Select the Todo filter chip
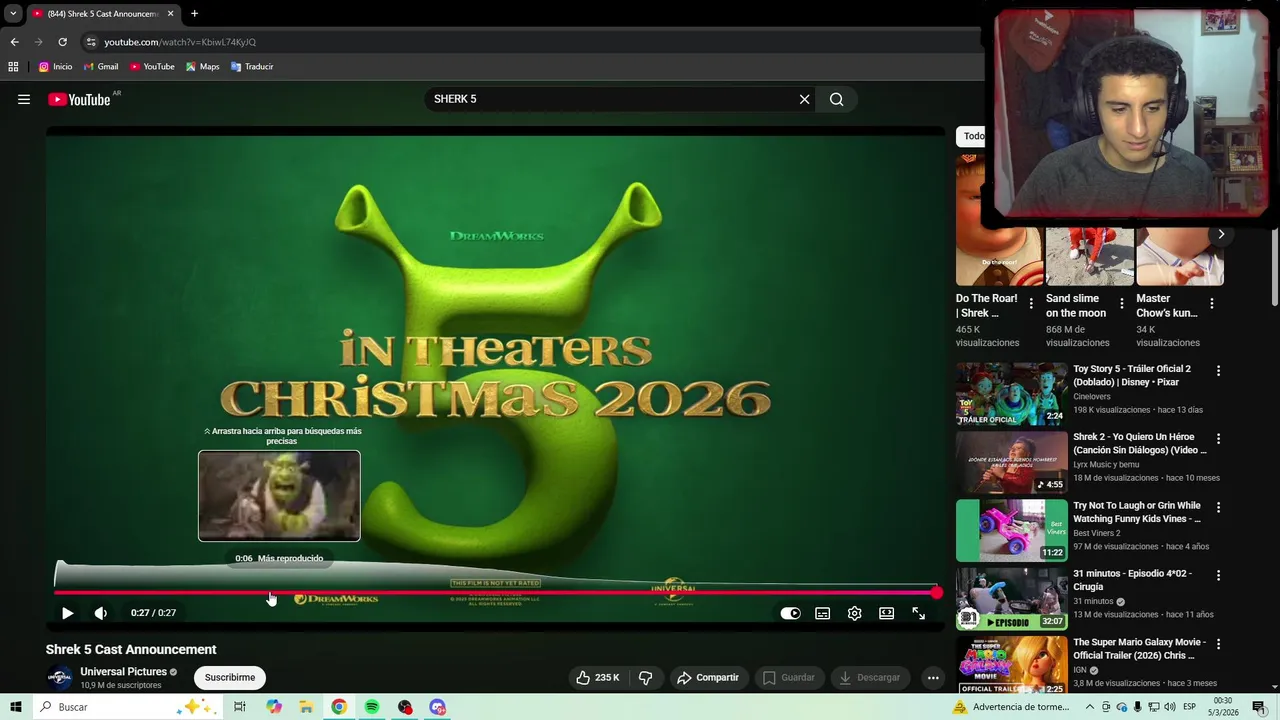1280x720 pixels. 972,136
